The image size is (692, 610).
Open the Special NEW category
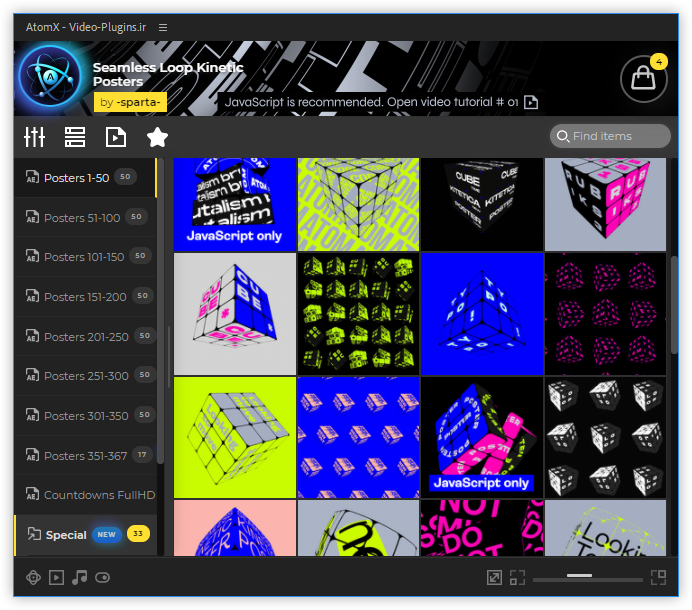click(86, 535)
